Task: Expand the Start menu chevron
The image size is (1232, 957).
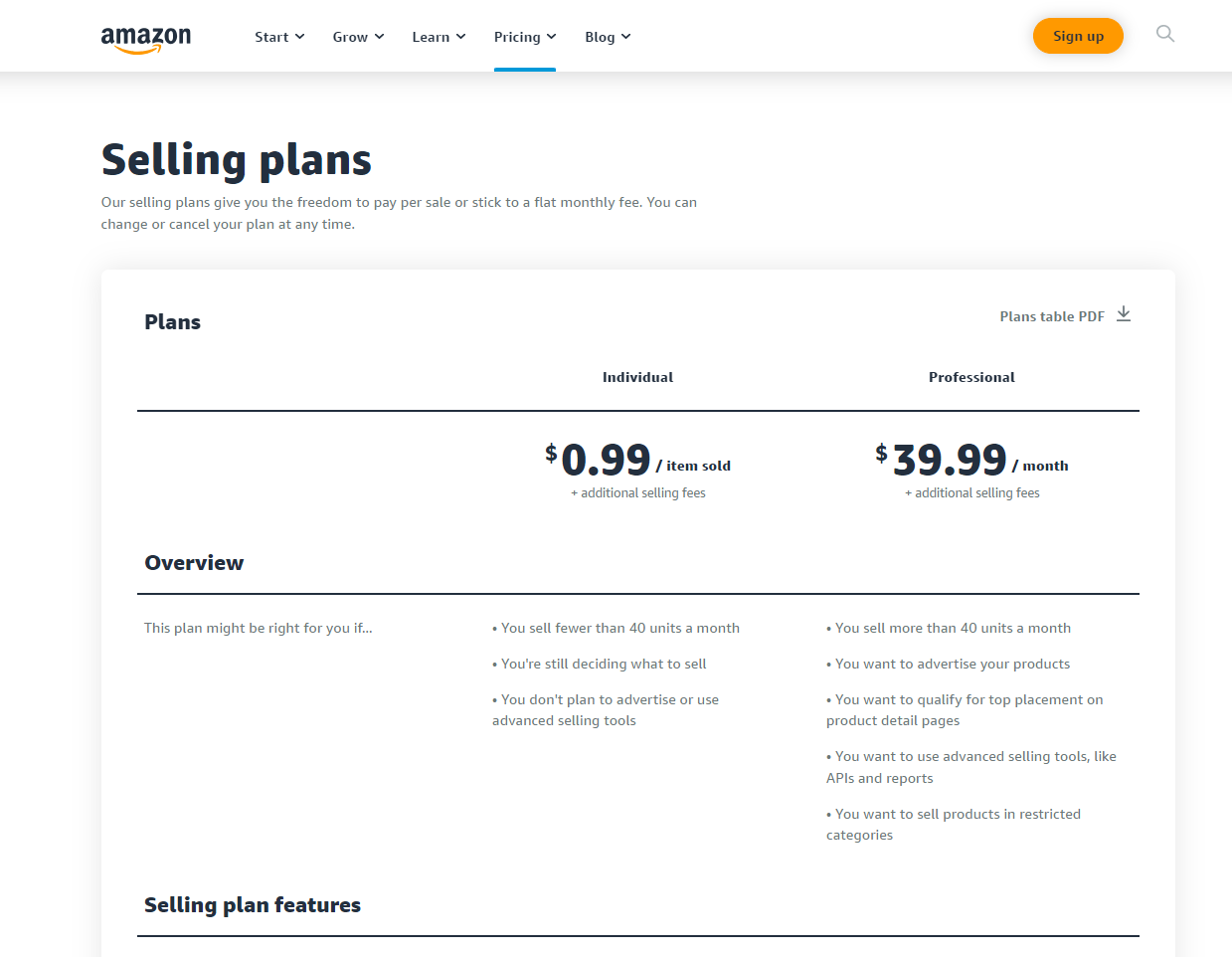Action: (299, 37)
